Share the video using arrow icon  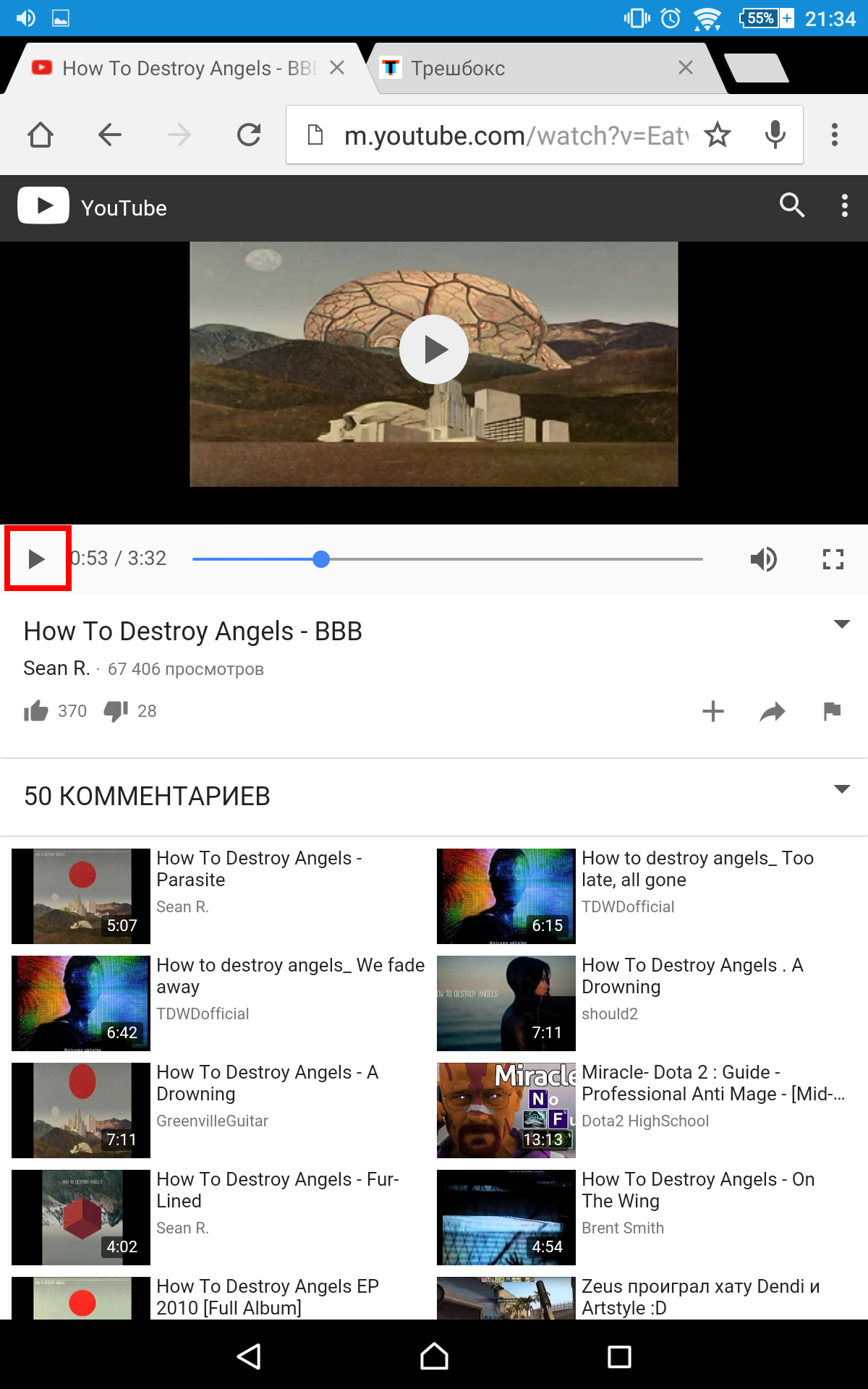(x=773, y=712)
